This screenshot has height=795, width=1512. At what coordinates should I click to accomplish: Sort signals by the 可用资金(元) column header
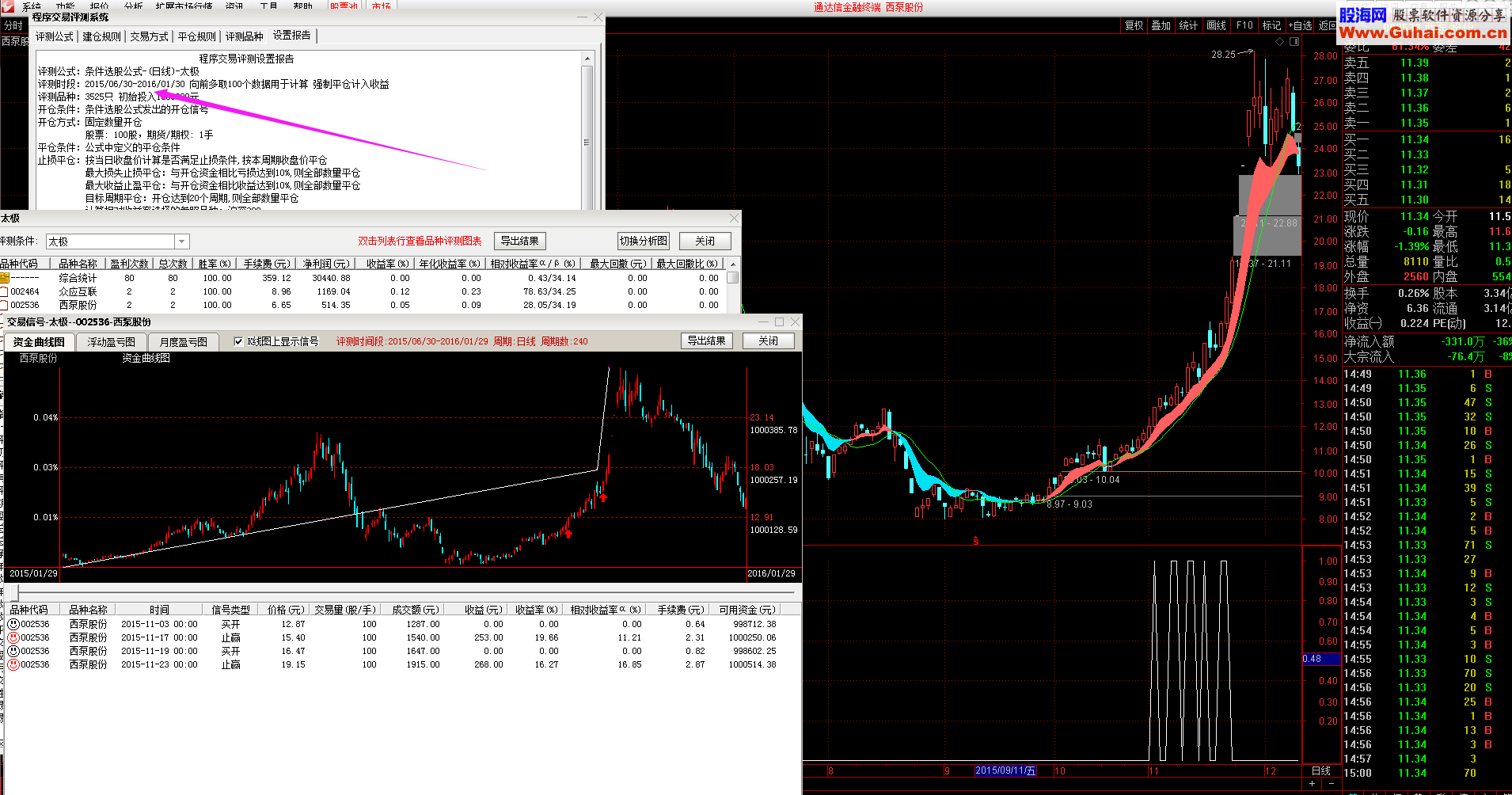pyautogui.click(x=747, y=610)
